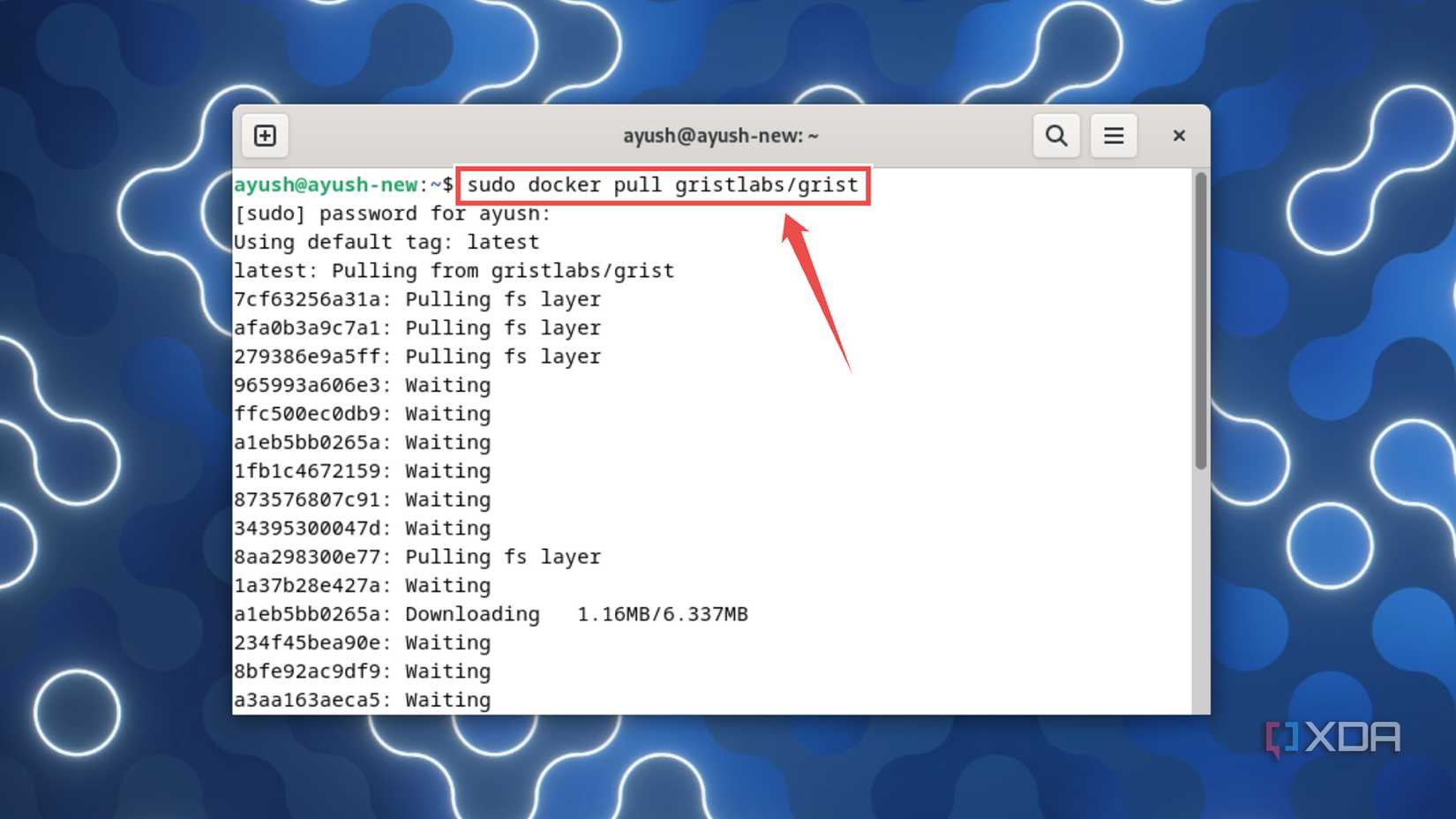Open a new terminal tab
1456x819 pixels.
[265, 136]
